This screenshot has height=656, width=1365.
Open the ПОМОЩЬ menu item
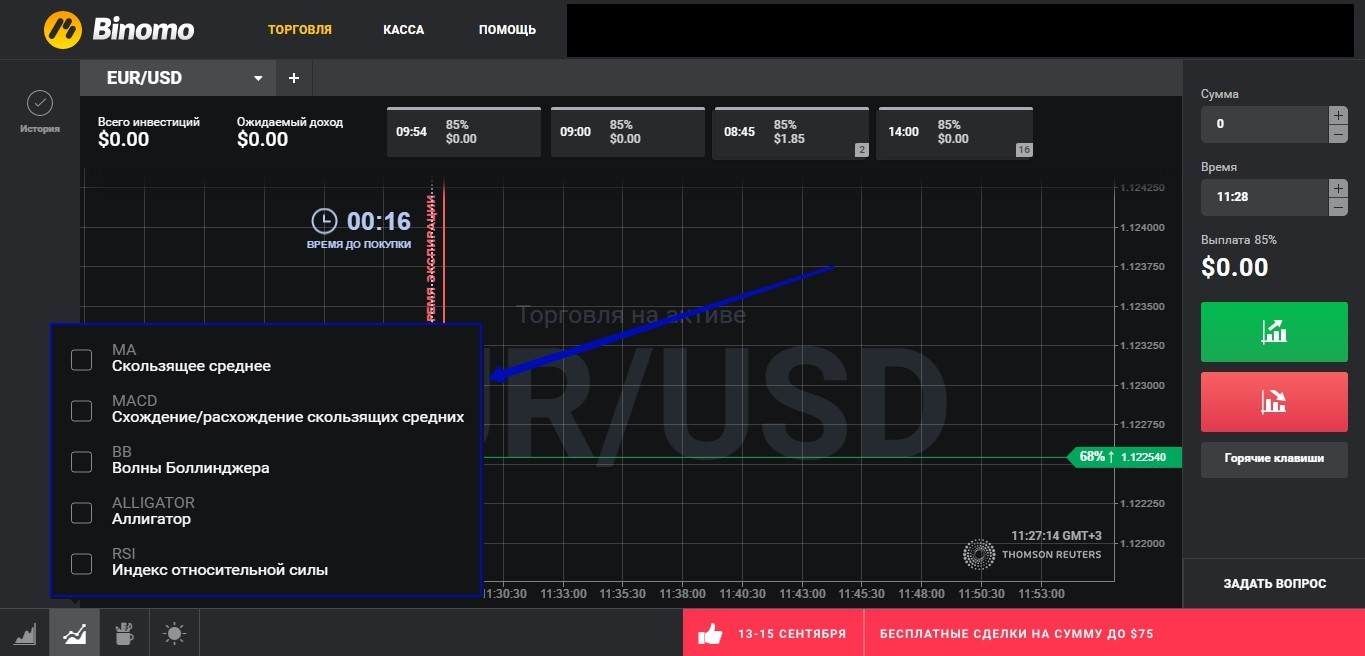(x=507, y=30)
